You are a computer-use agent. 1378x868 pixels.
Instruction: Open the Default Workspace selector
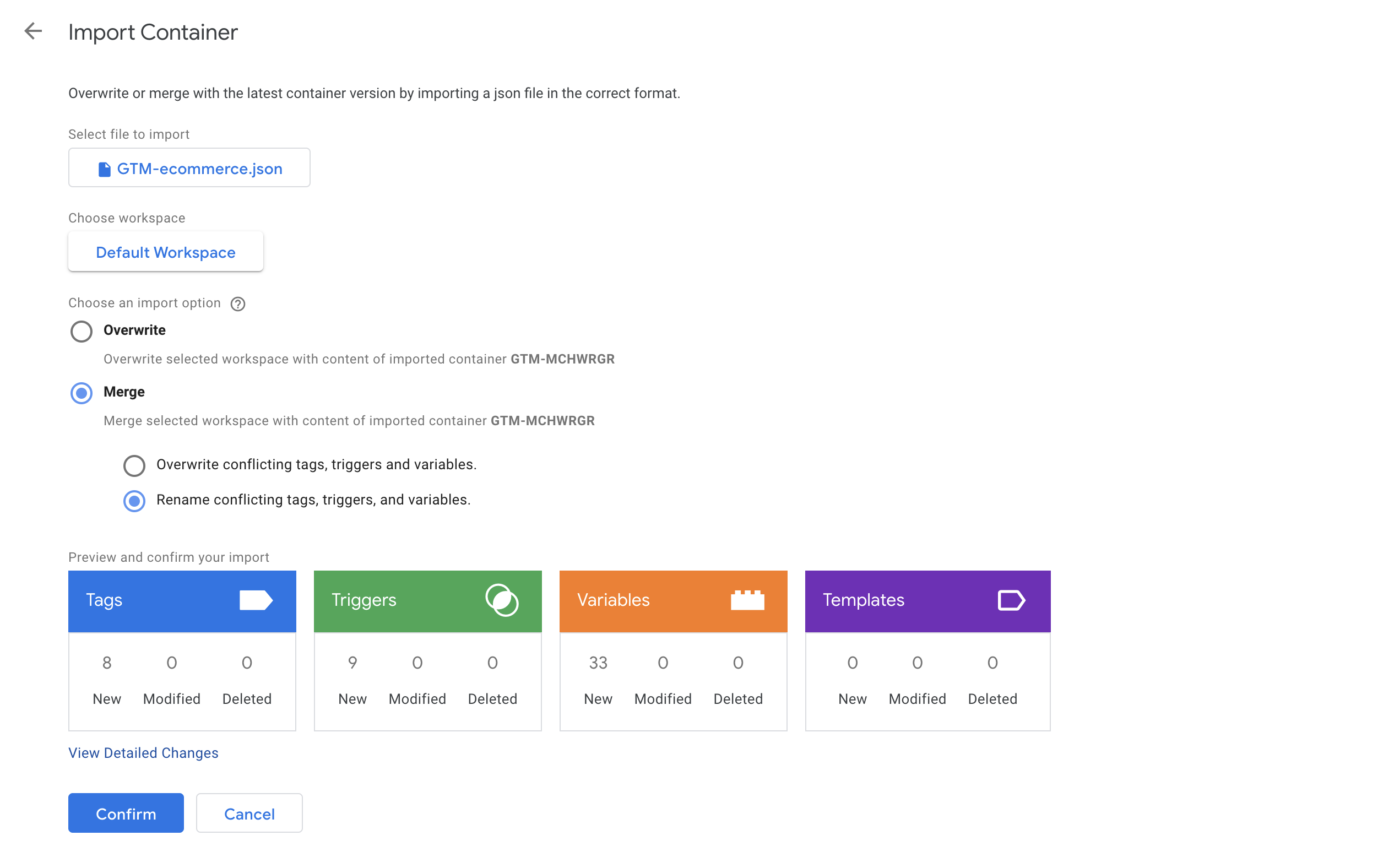[165, 252]
